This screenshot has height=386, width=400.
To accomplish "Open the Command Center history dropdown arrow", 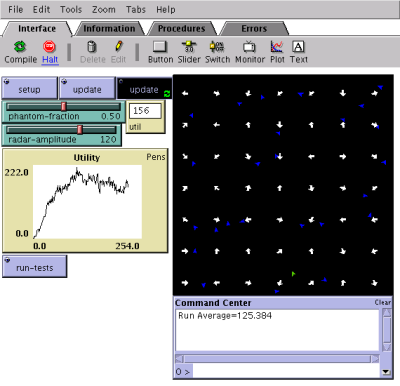I will [x=386, y=372].
